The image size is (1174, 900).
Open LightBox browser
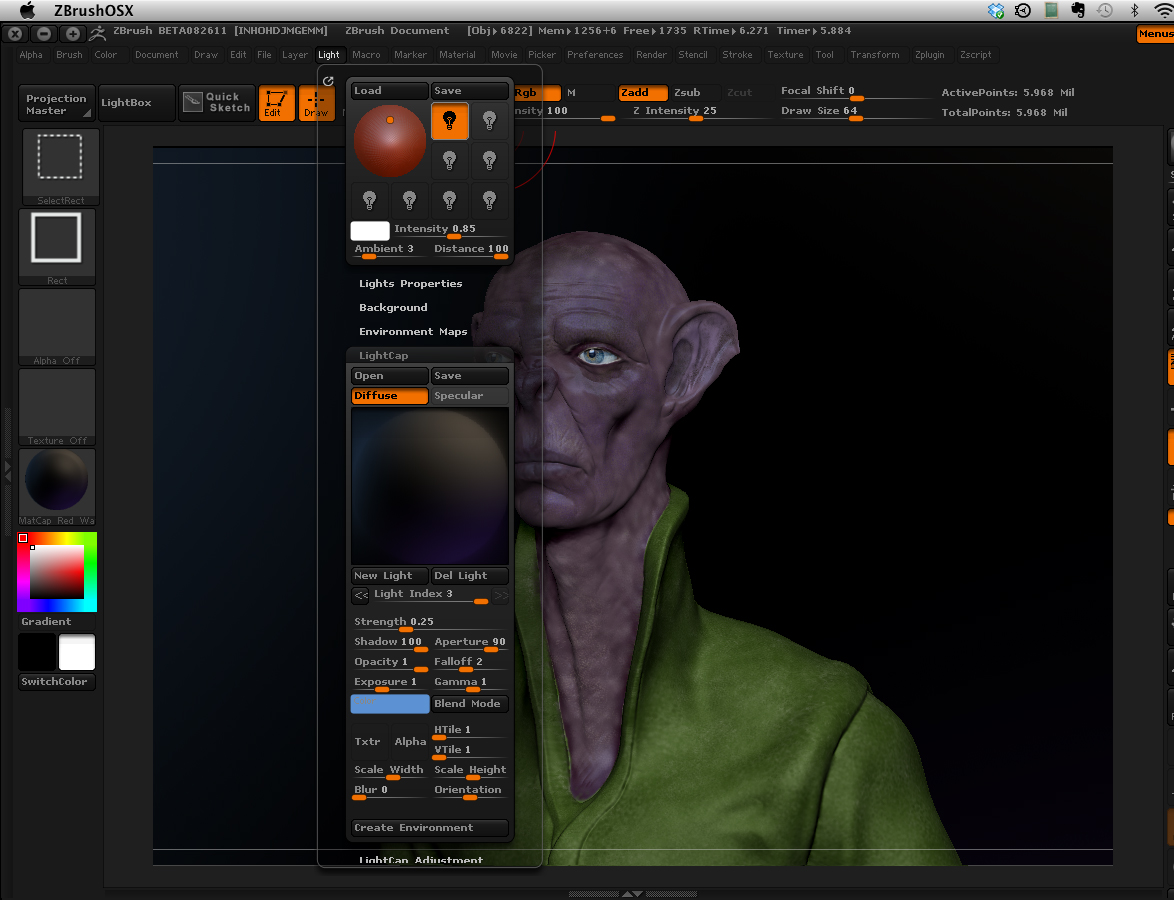coord(137,103)
